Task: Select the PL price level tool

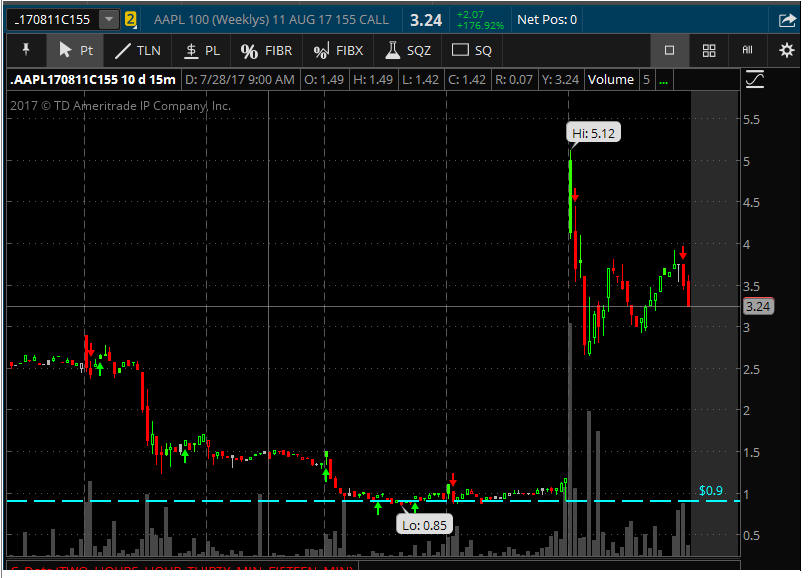Action: click(x=202, y=51)
